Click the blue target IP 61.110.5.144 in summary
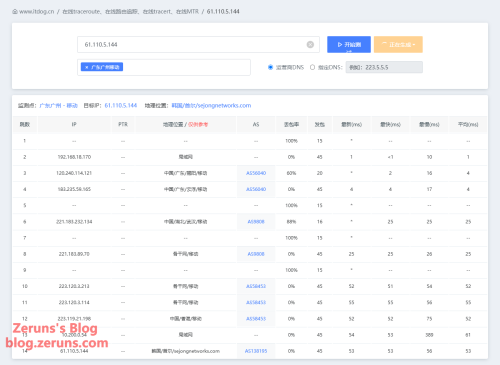Image resolution: width=500 pixels, height=365 pixels. (x=121, y=106)
